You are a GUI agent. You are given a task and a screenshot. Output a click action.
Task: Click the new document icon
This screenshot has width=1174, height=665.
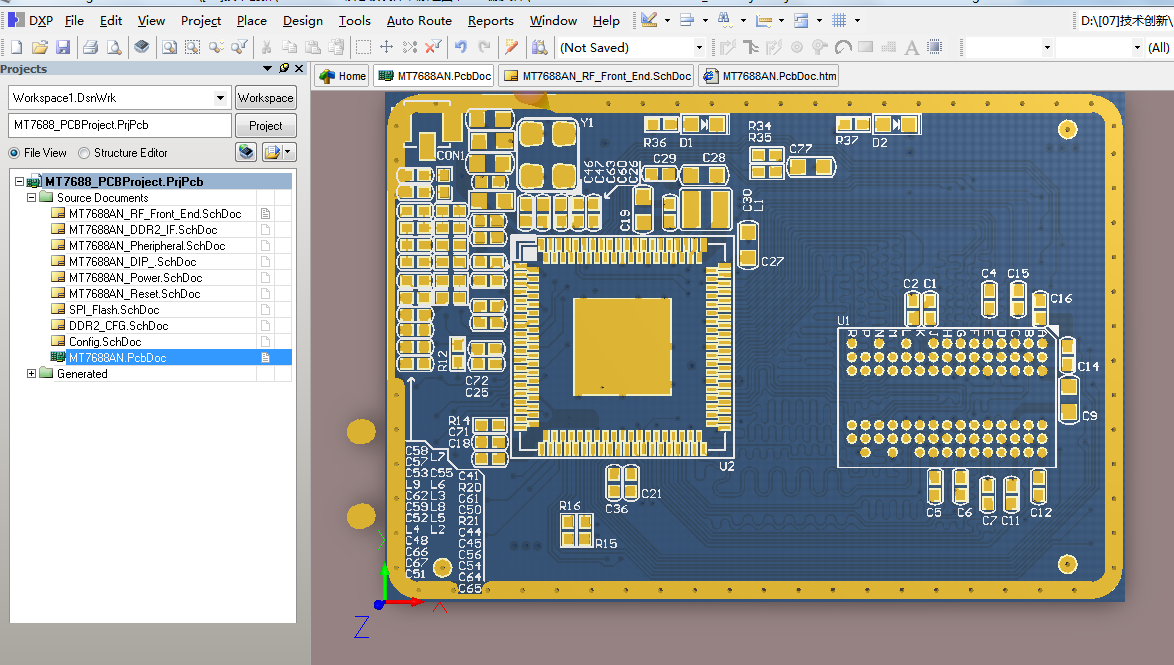point(16,47)
